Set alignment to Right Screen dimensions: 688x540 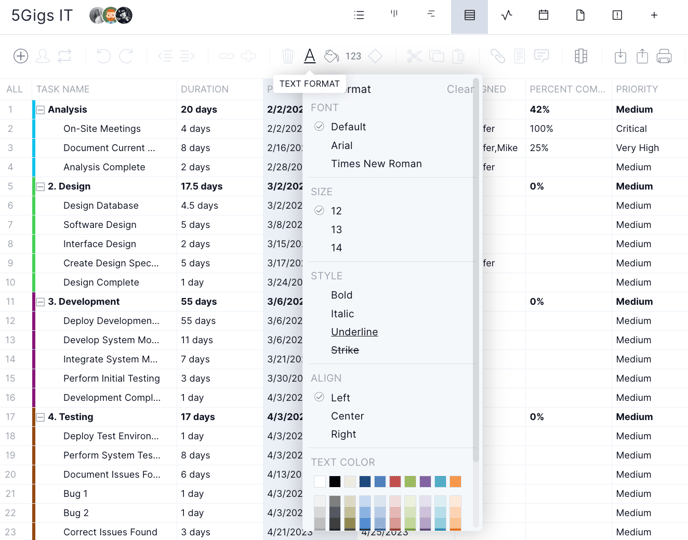(343, 434)
